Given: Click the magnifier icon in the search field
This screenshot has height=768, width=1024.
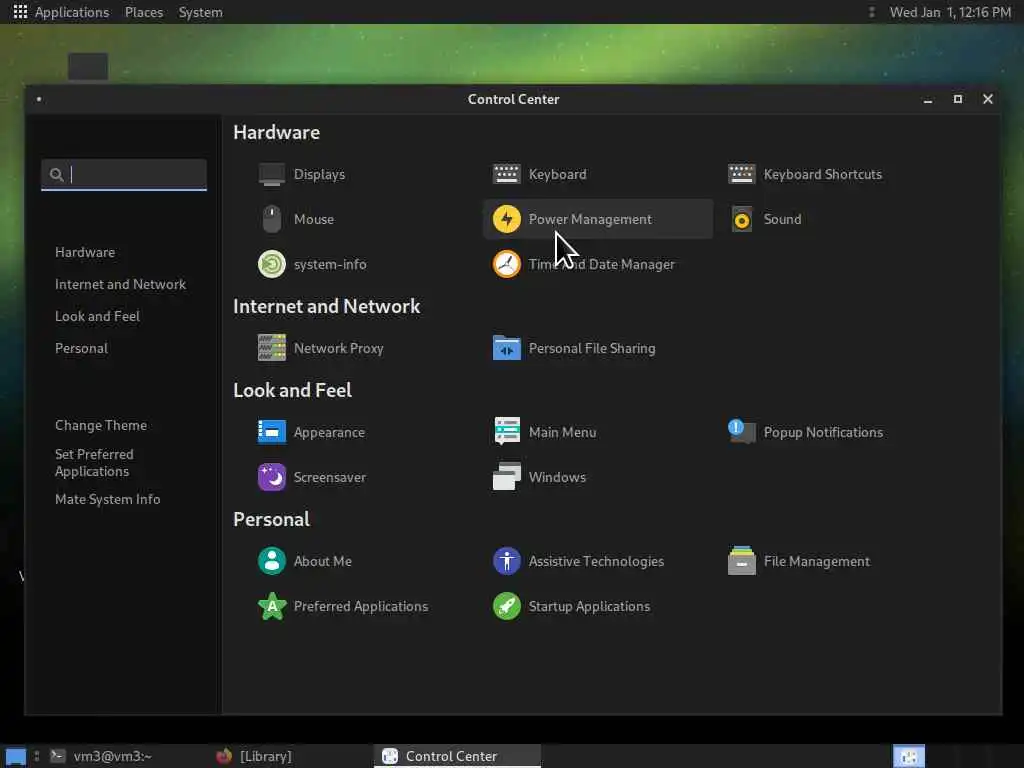Looking at the screenshot, I should click(57, 174).
